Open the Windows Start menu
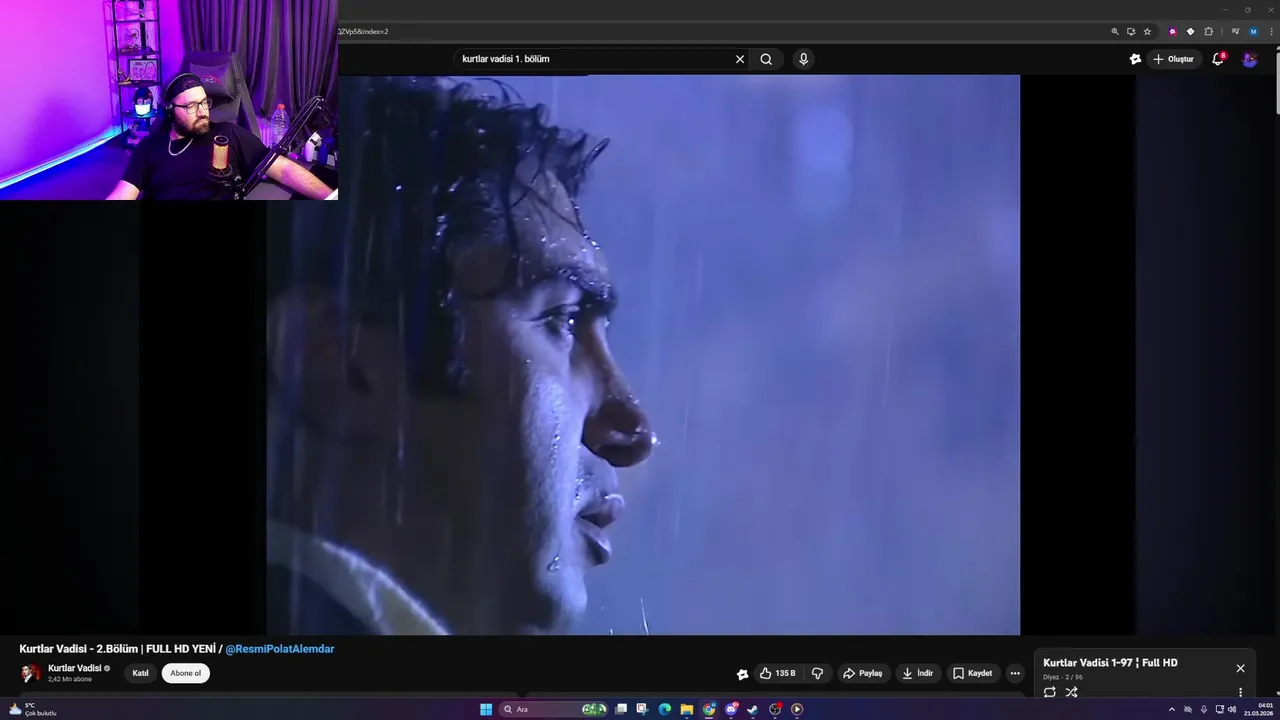Screen dimensions: 1280x720 [x=486, y=709]
